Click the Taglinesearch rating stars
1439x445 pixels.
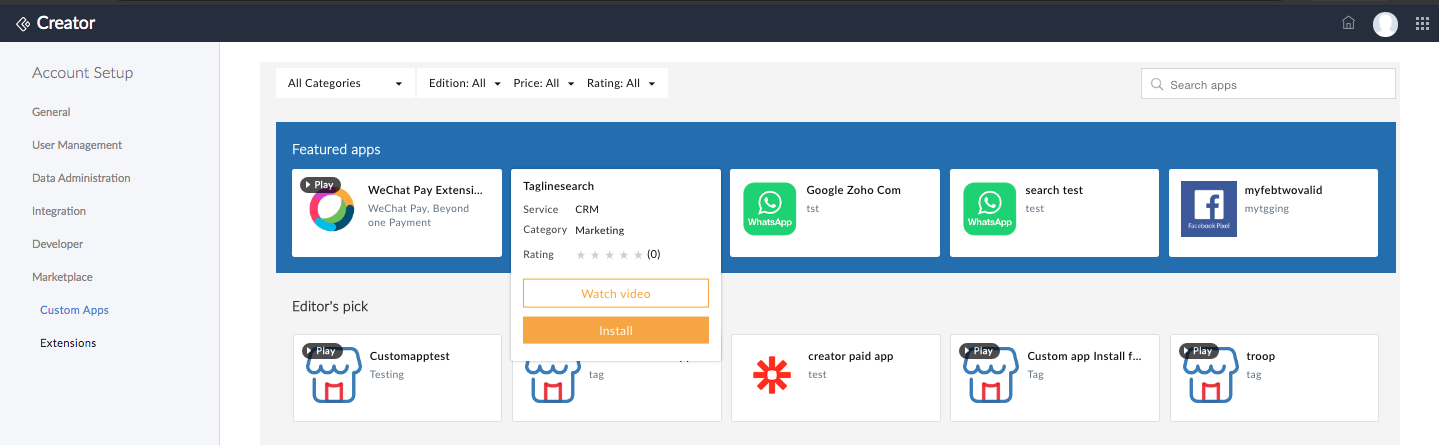coord(610,255)
